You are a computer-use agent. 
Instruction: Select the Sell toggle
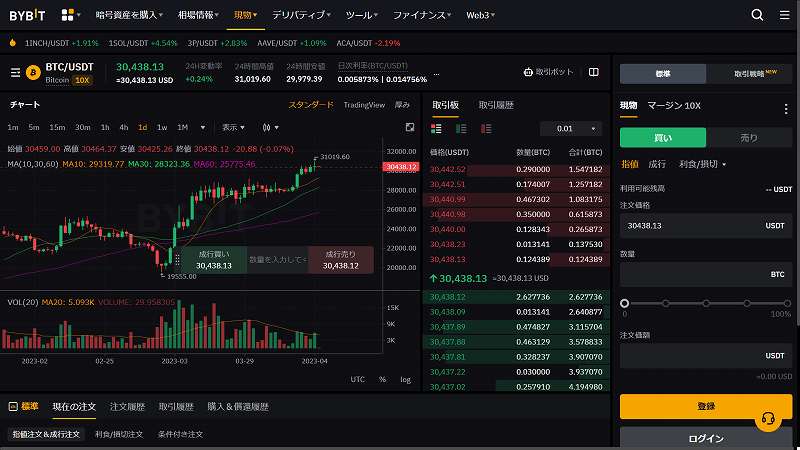[749, 138]
